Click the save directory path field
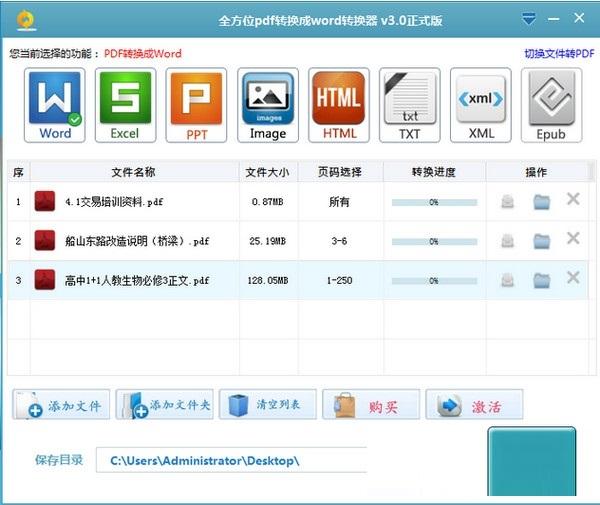This screenshot has width=600, height=505. 230,460
